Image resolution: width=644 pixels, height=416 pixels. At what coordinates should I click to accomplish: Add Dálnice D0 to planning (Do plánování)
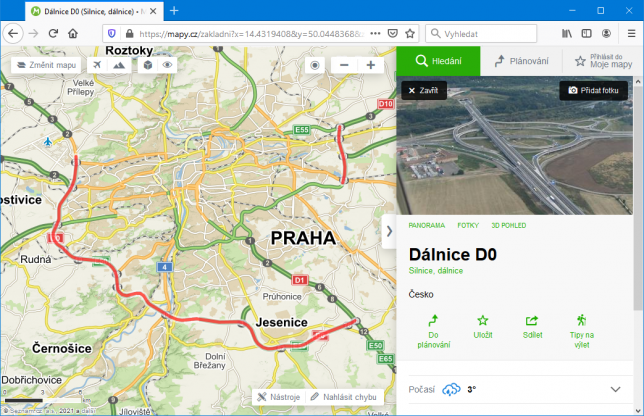[x=433, y=331]
